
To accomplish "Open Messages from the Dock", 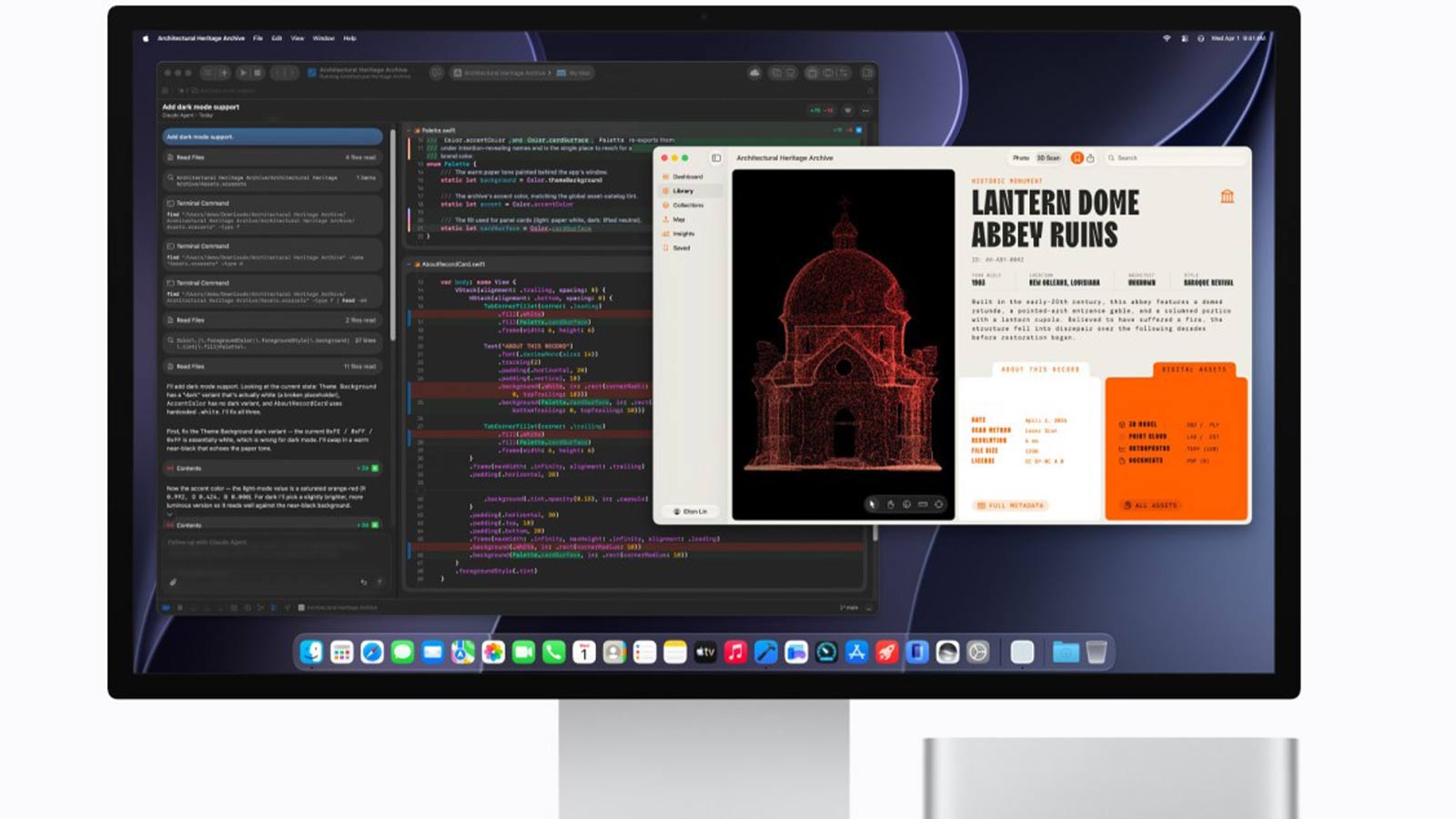I will [x=402, y=652].
